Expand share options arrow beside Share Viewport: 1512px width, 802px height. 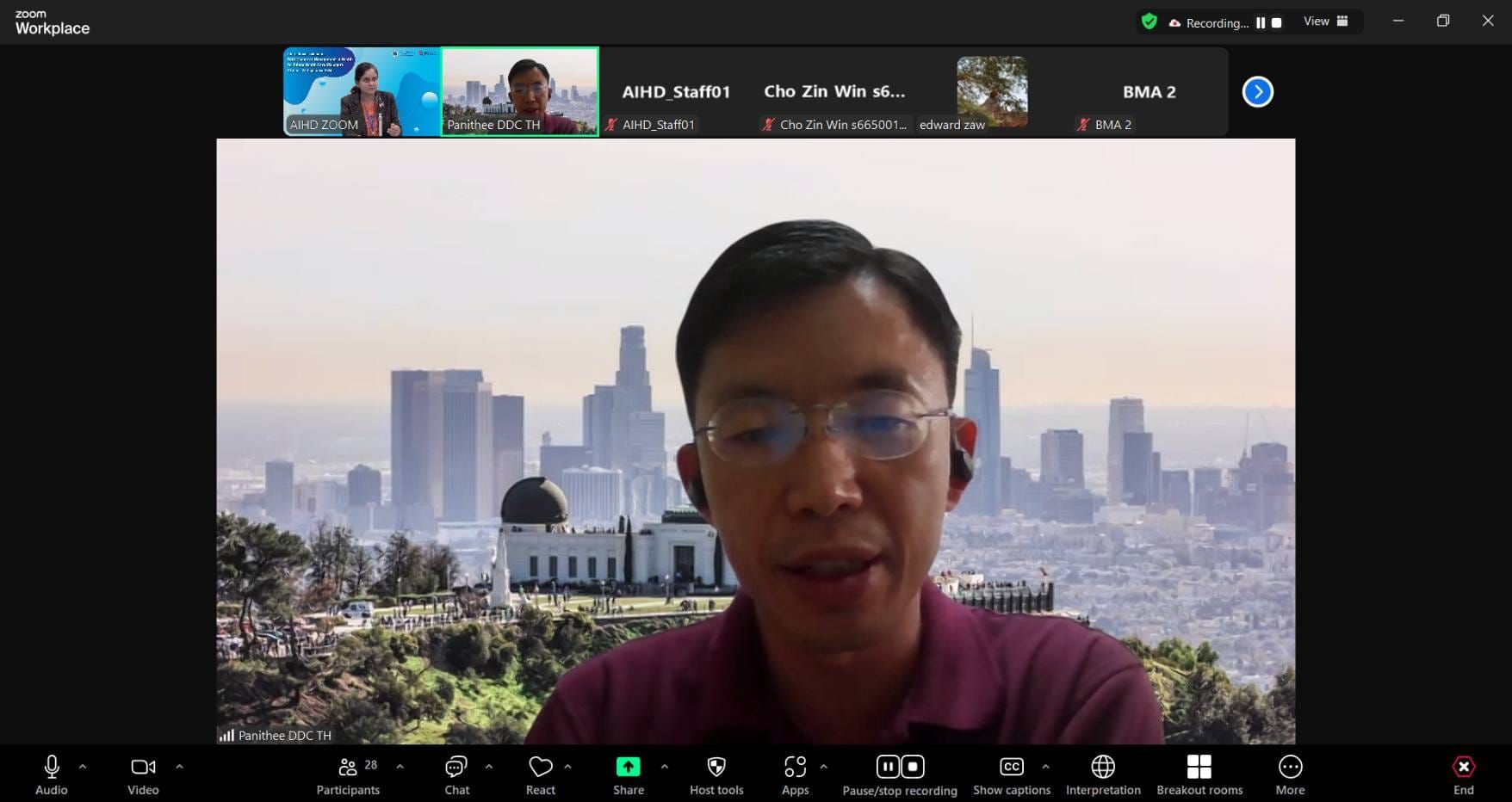(x=664, y=766)
